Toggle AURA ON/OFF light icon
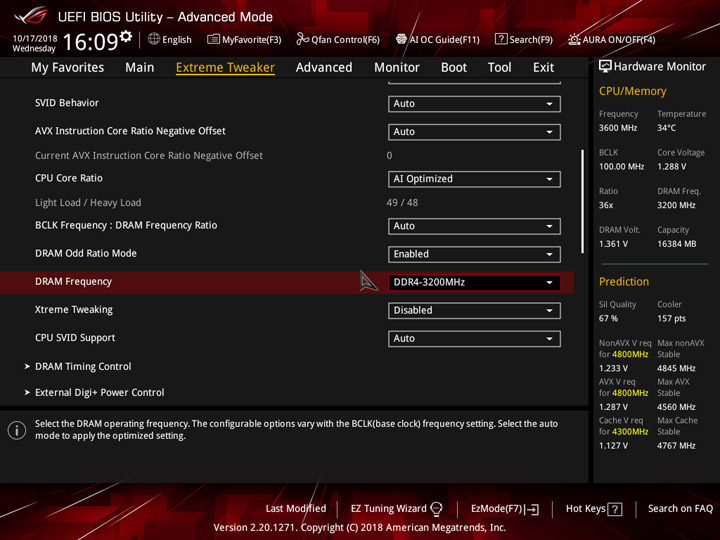Screen dimensions: 720x540 [x=574, y=39]
